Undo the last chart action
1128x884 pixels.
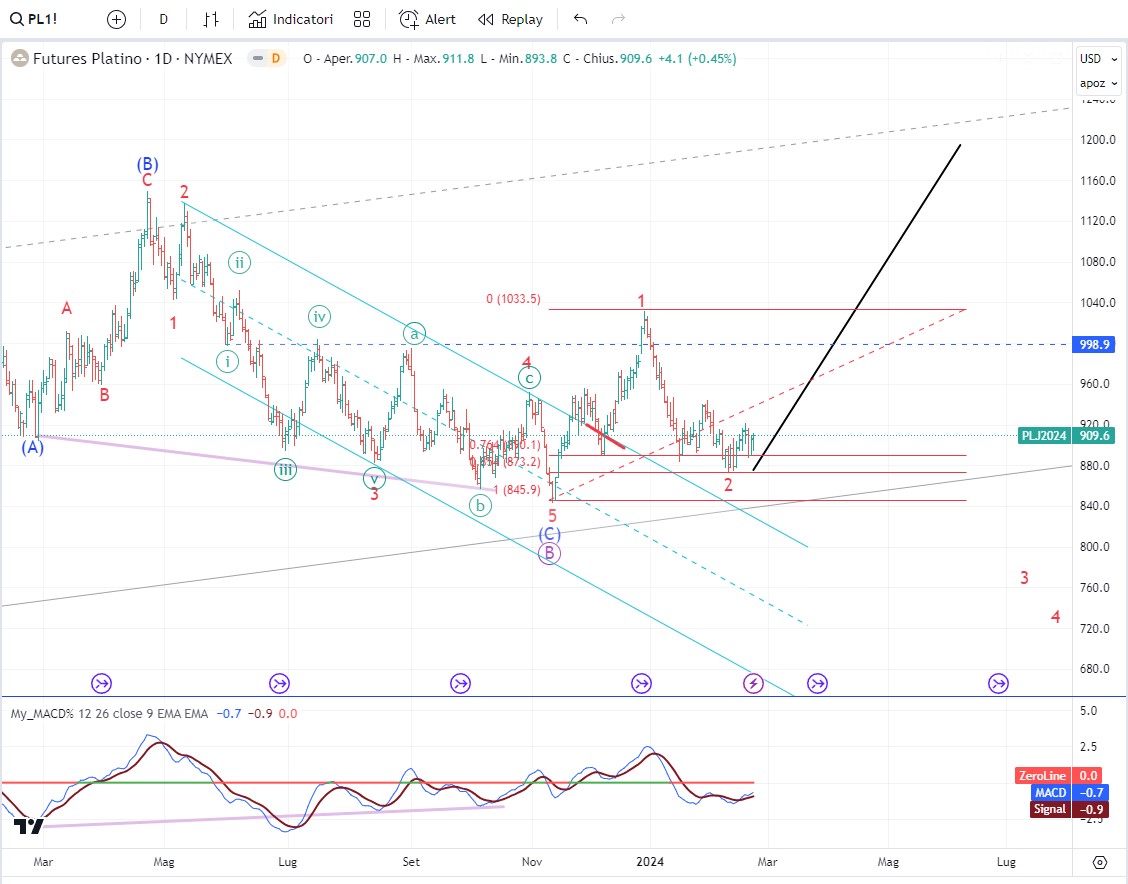coord(581,19)
